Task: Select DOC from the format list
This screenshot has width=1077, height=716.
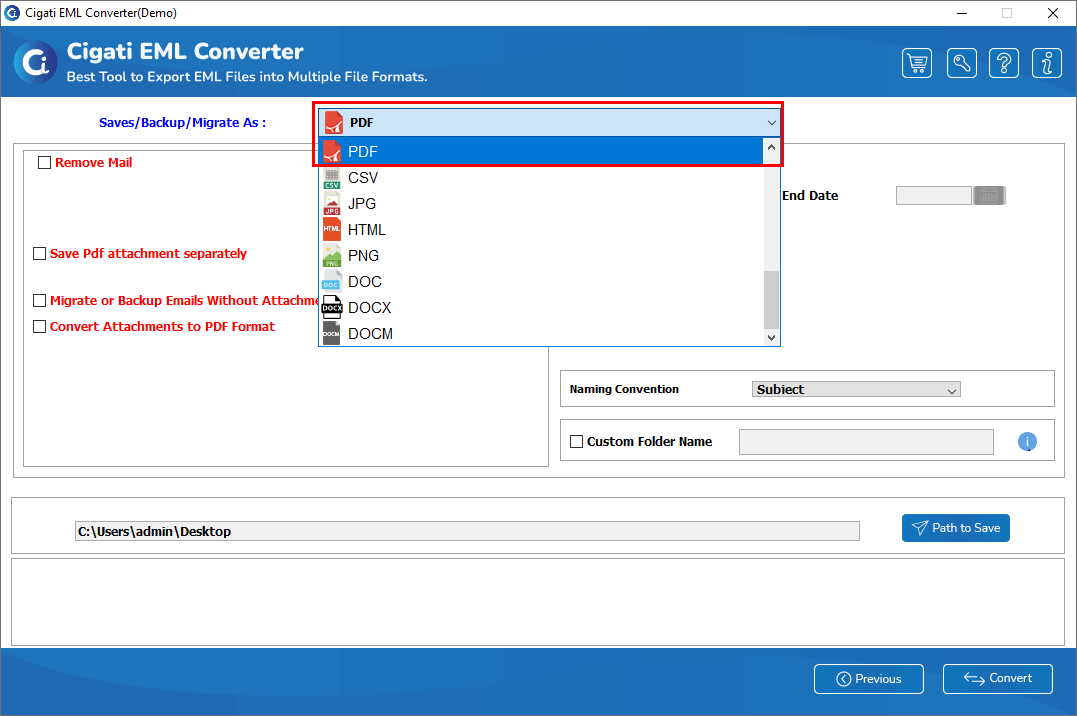Action: click(x=541, y=282)
